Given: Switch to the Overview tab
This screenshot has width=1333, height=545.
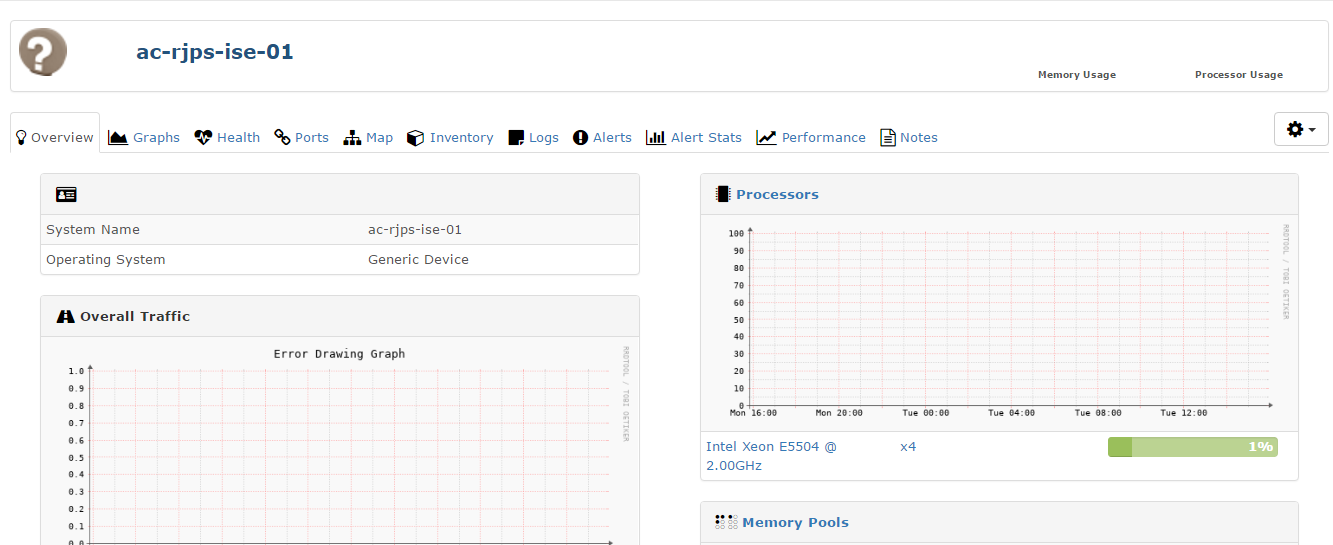Looking at the screenshot, I should [x=55, y=137].
